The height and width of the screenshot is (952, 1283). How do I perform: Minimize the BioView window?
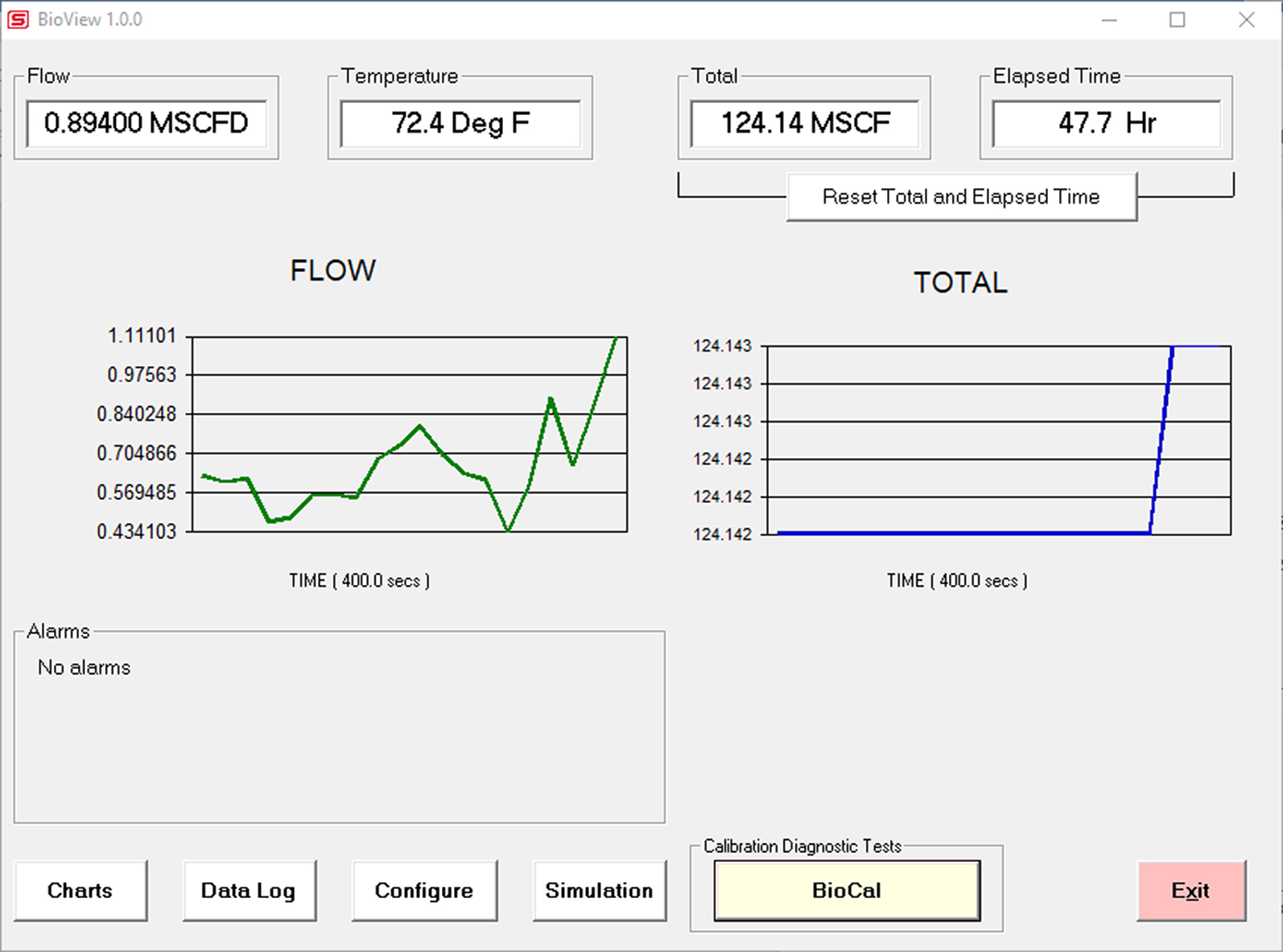pyautogui.click(x=1109, y=20)
